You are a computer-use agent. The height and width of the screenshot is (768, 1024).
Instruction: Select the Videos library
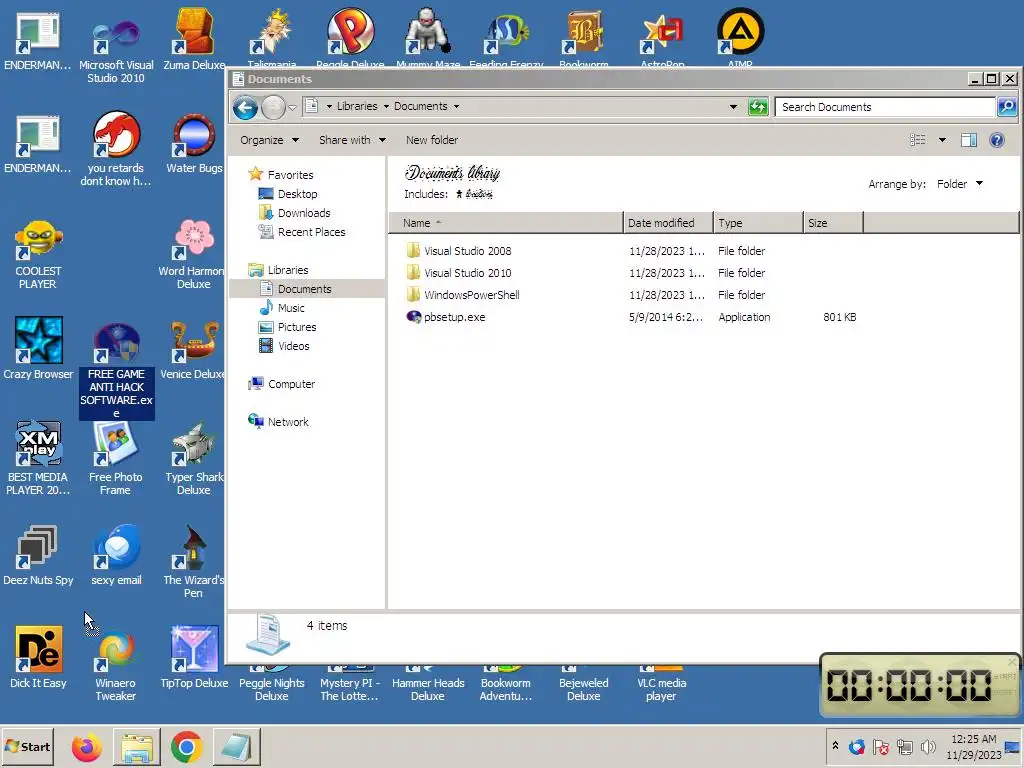(285, 346)
